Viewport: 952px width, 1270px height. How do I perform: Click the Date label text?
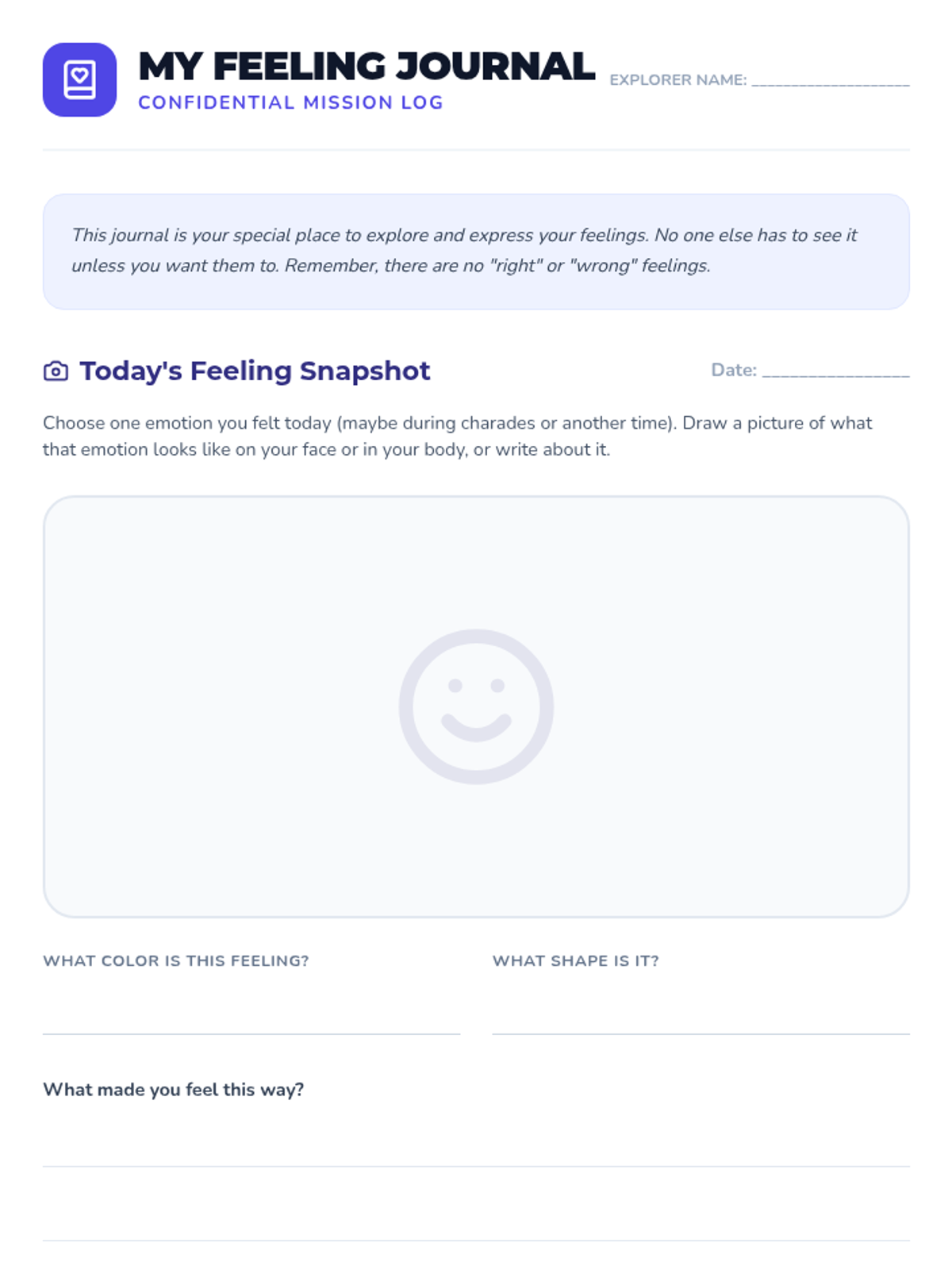pos(733,370)
